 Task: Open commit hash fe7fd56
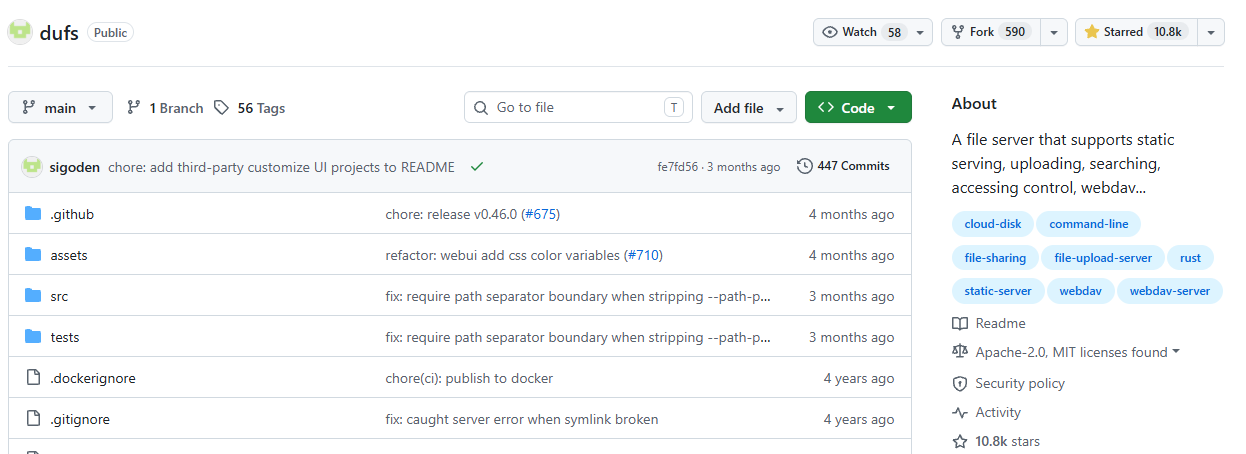point(677,167)
